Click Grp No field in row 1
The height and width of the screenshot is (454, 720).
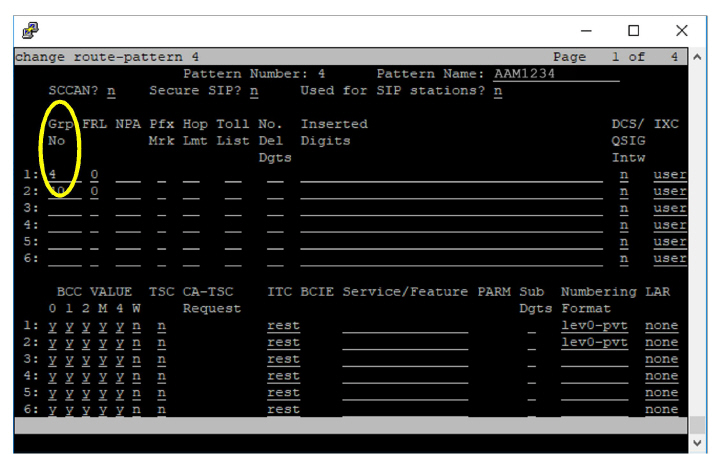click(65, 175)
